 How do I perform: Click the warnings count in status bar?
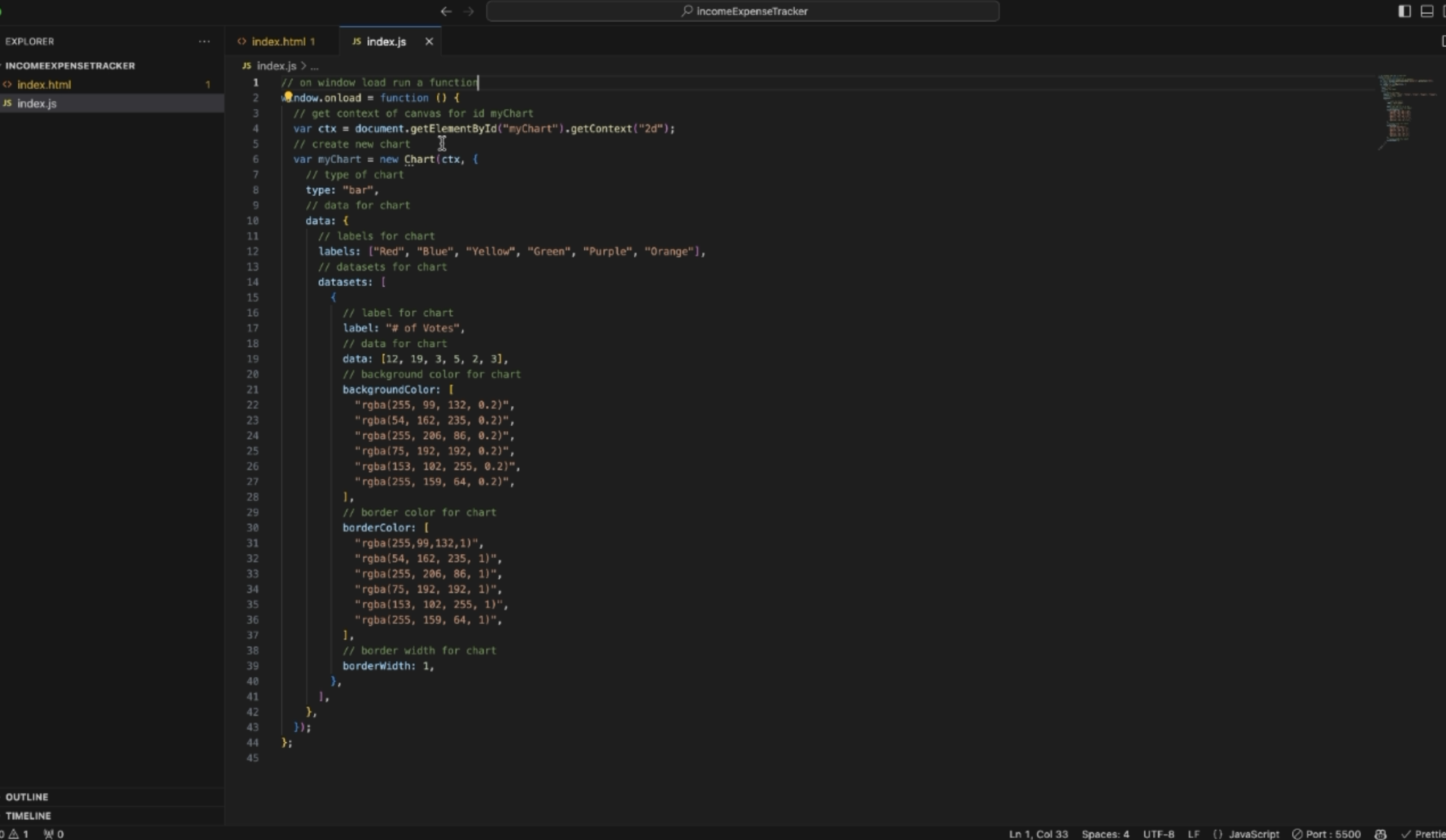tap(18, 834)
